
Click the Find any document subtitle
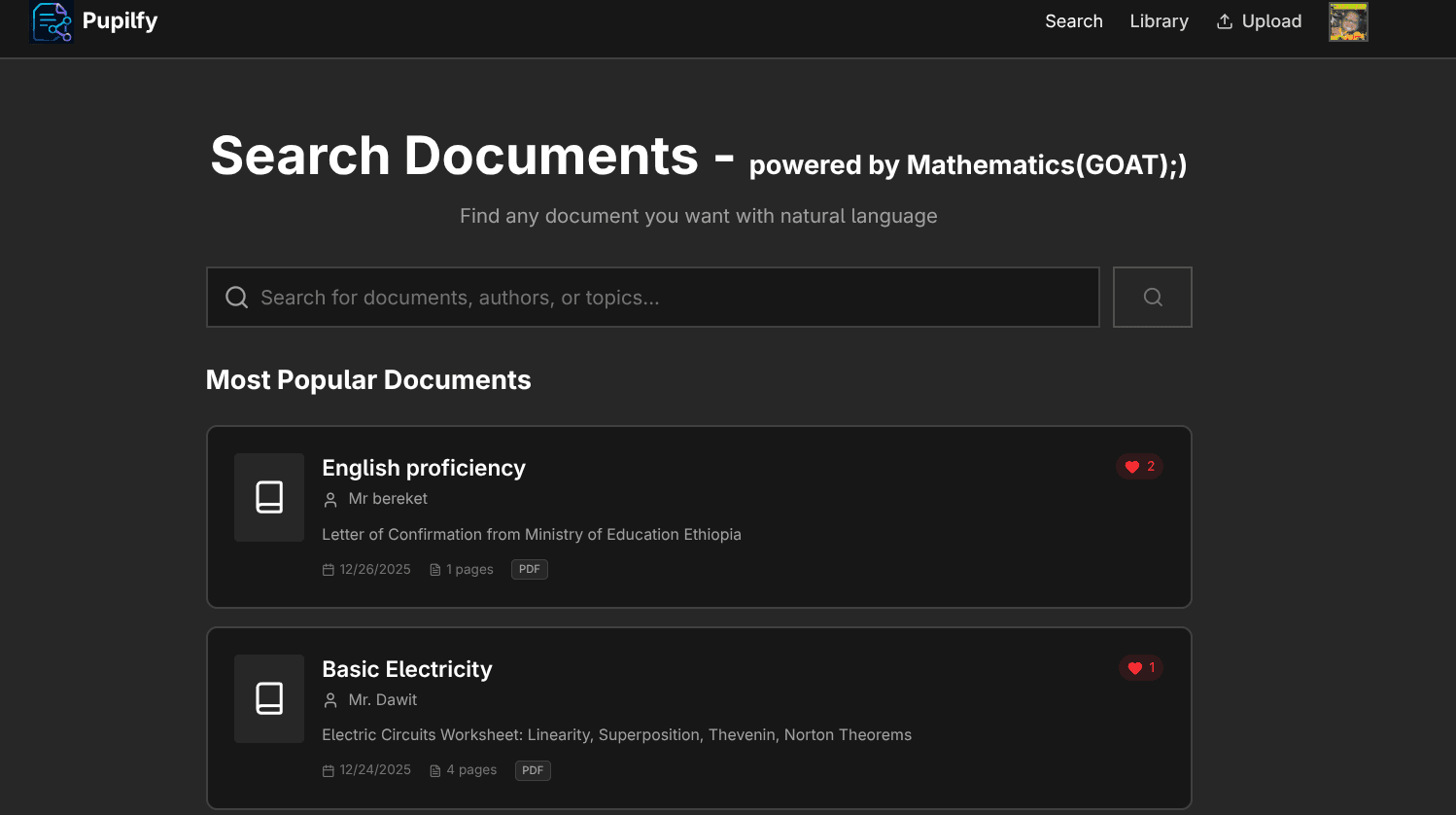(699, 216)
